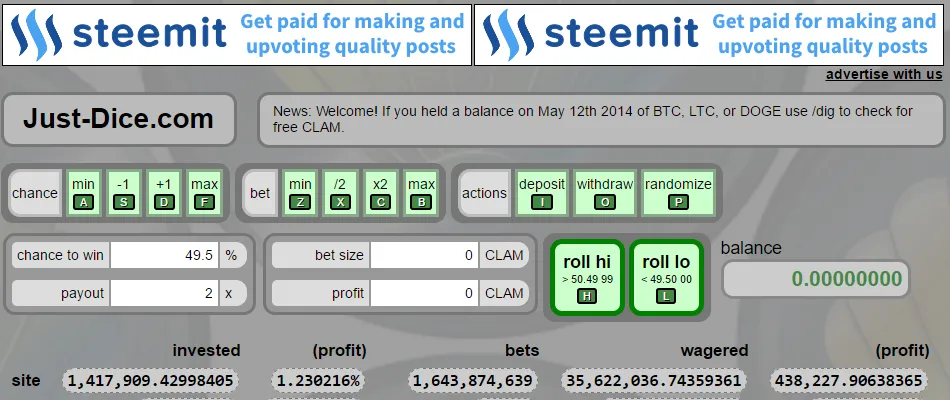Screen dimensions: 950x400
Task: Roll hi button
Action: pyautogui.click(x=587, y=278)
